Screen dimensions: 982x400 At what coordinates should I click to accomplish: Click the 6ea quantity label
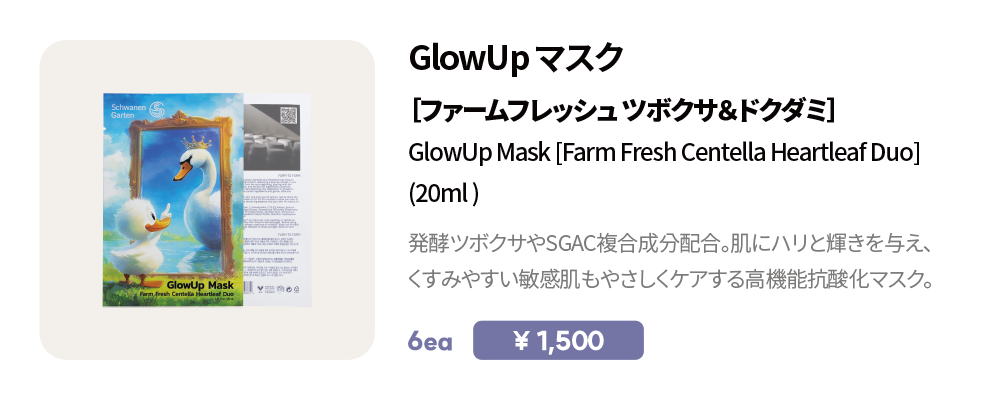(430, 342)
